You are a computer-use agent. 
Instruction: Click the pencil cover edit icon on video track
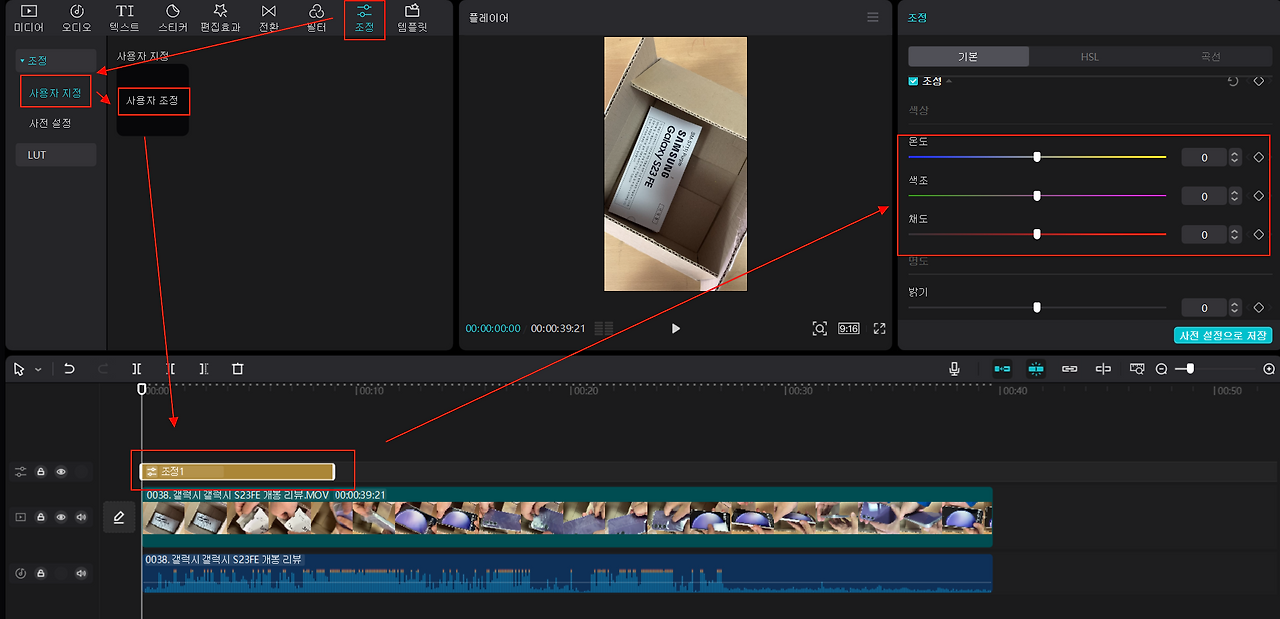point(119,517)
